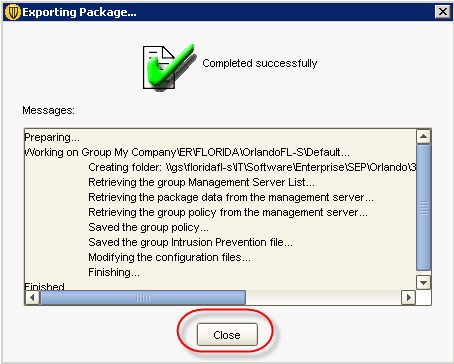Viewport: 454px width, 364px height.
Task: Click the "Preparing..." message line
Action: (52, 137)
